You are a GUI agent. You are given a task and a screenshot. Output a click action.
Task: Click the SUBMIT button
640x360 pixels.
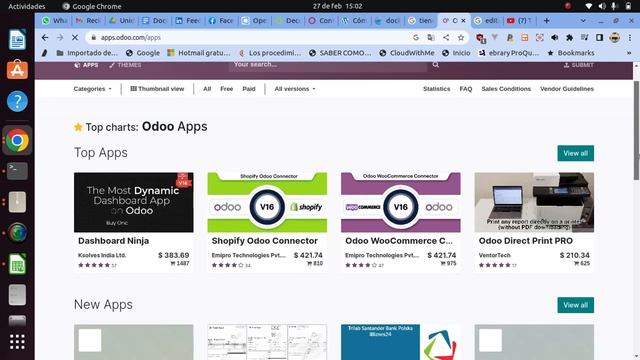click(579, 65)
